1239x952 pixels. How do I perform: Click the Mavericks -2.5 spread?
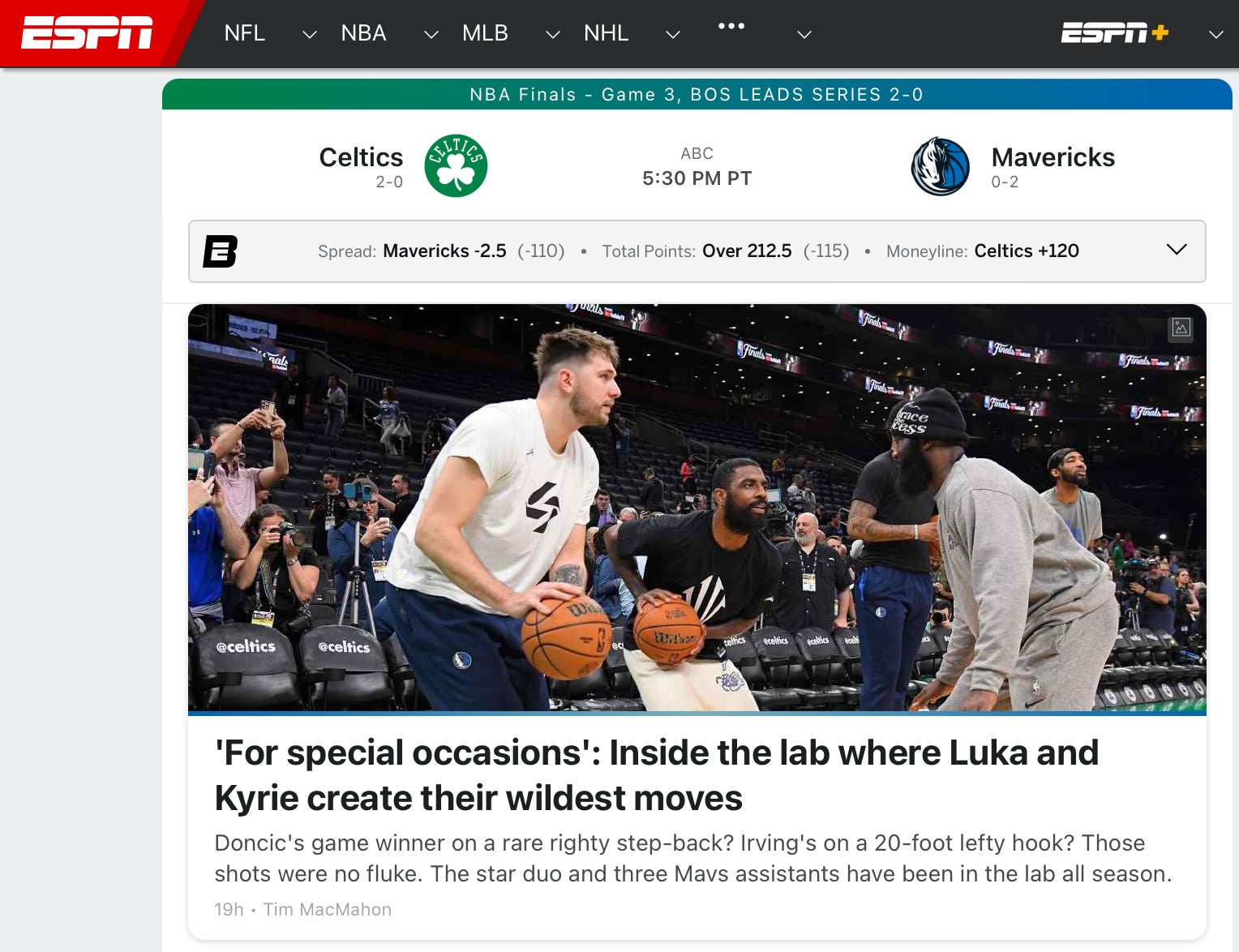pos(444,251)
